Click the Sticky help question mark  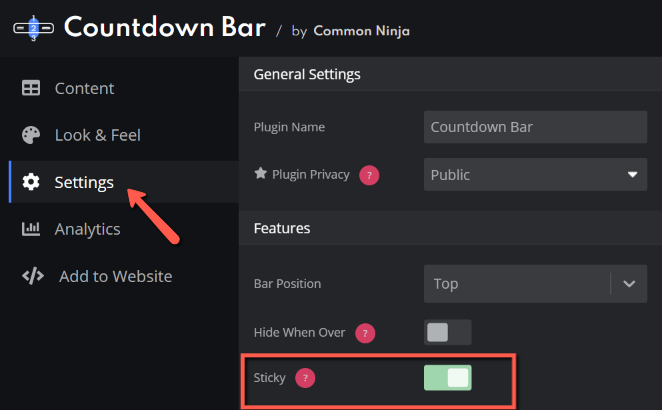[x=305, y=378]
